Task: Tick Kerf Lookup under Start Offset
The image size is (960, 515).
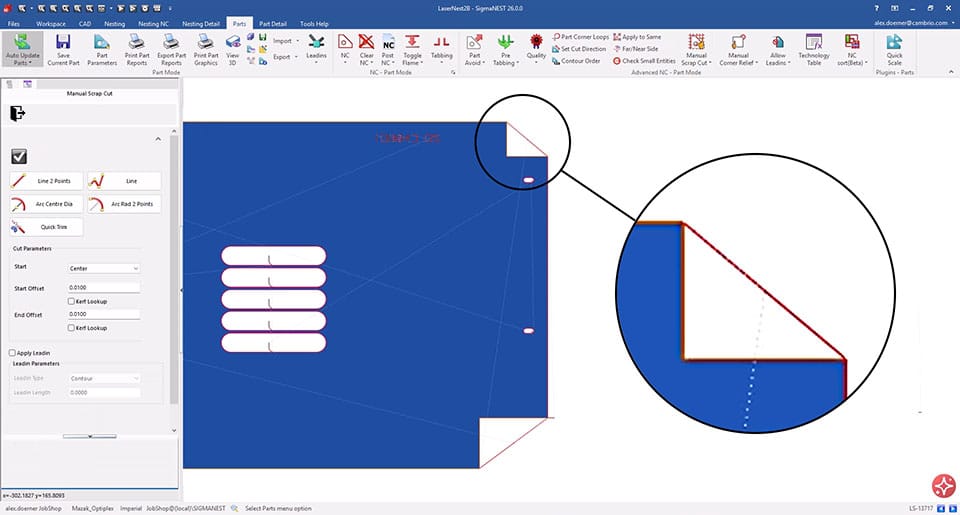Action: tap(70, 301)
